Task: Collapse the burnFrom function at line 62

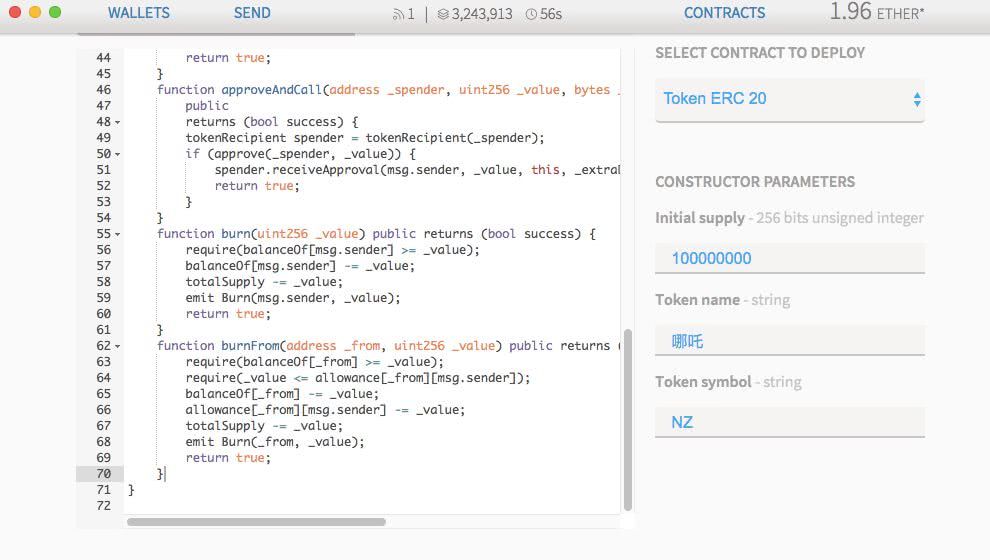Action: coord(117,346)
